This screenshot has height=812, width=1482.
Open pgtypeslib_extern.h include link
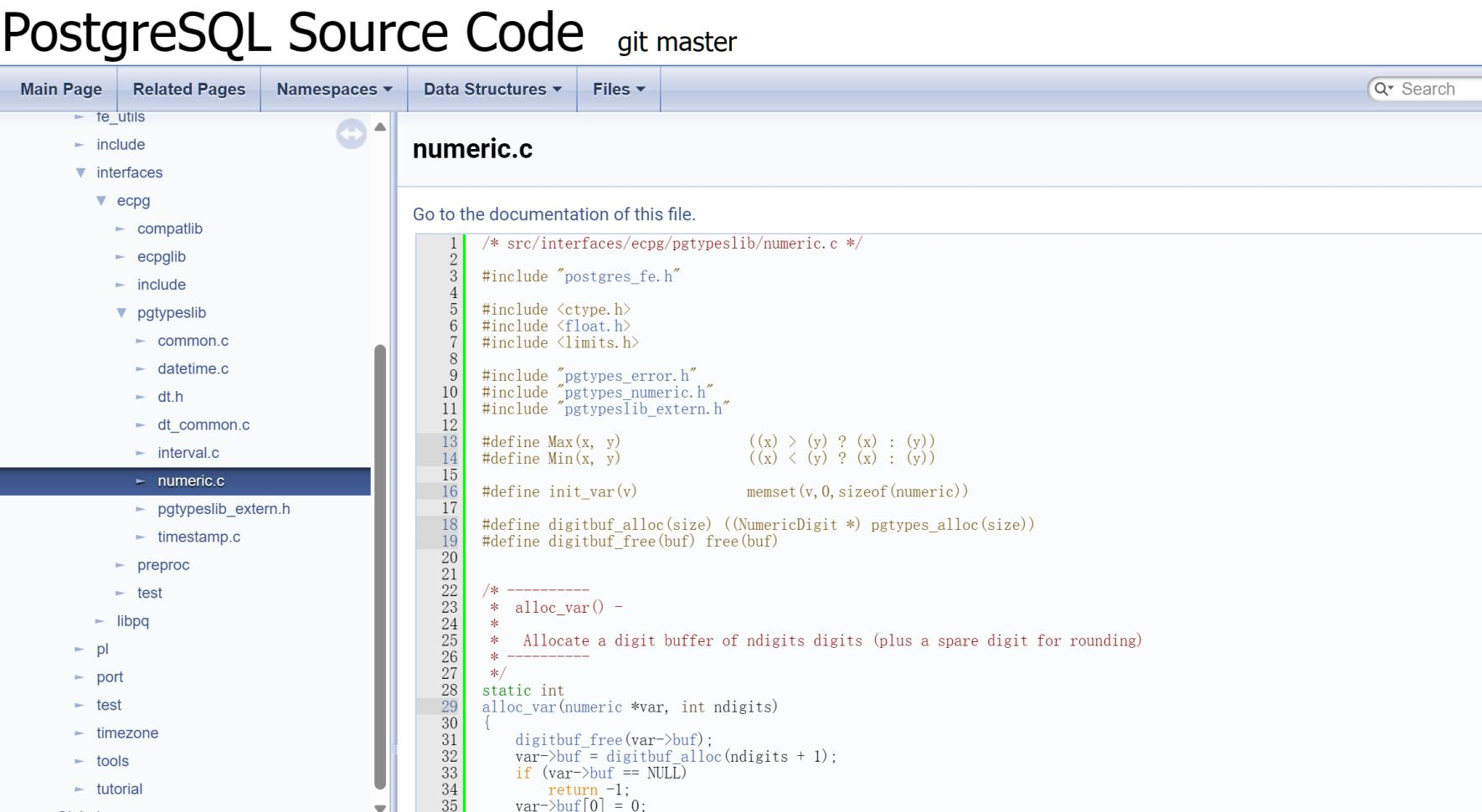point(643,409)
